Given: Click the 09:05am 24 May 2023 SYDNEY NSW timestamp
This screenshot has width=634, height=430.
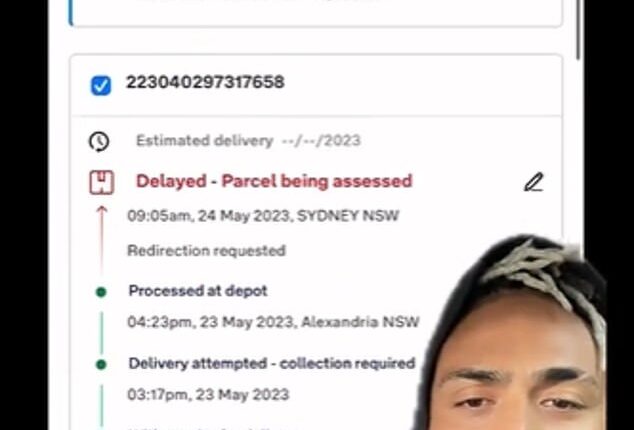Looking at the screenshot, I should click(263, 216).
